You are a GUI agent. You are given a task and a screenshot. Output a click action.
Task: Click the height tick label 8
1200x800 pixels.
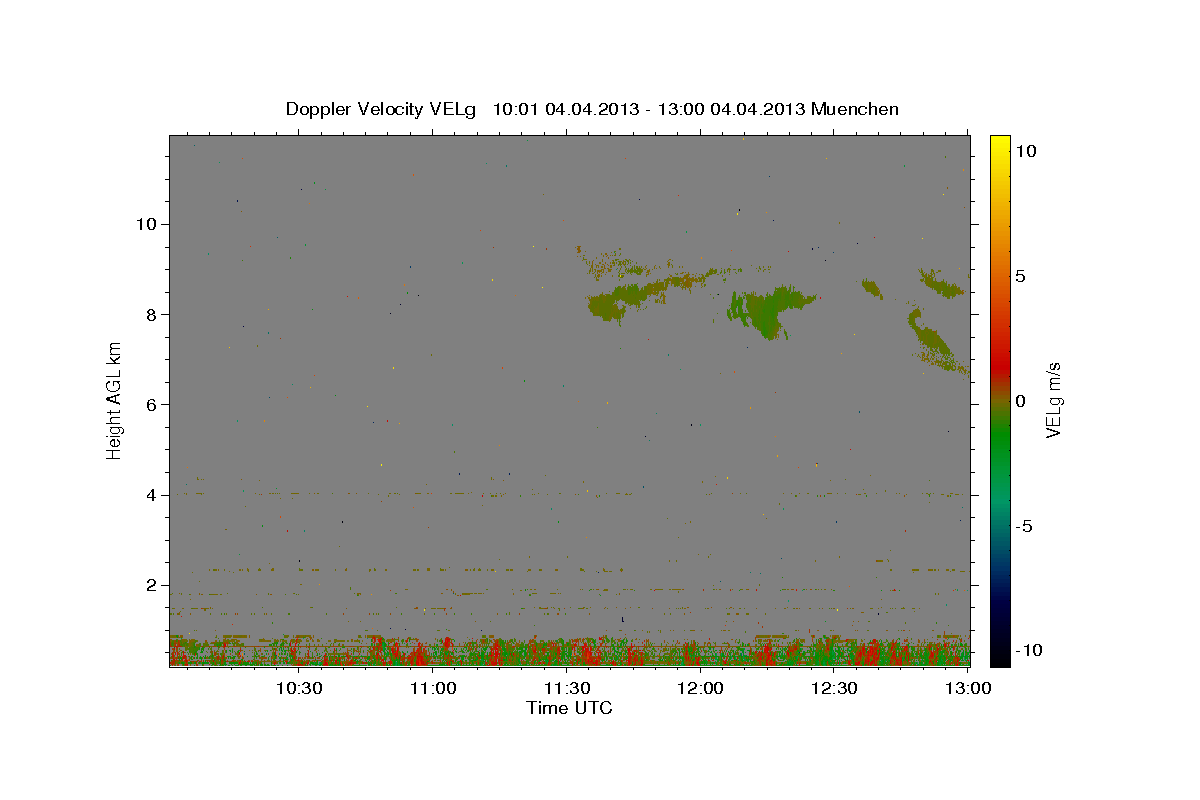pos(153,314)
